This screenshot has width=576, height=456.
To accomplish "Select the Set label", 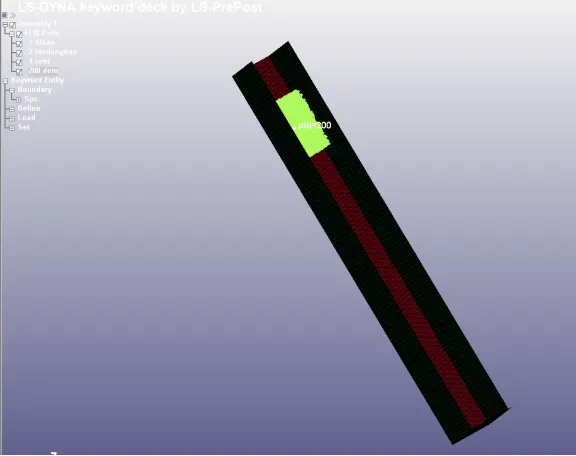I will pyautogui.click(x=24, y=127).
